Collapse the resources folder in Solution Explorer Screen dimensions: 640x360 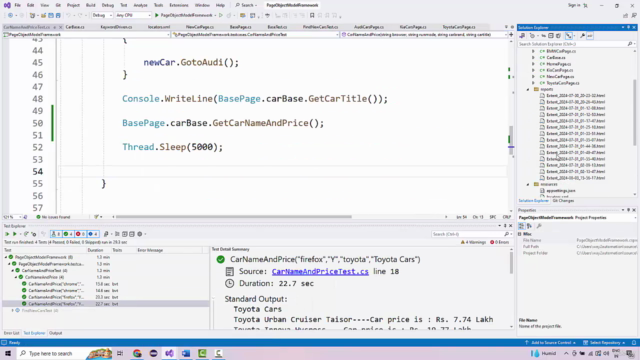coord(528,184)
